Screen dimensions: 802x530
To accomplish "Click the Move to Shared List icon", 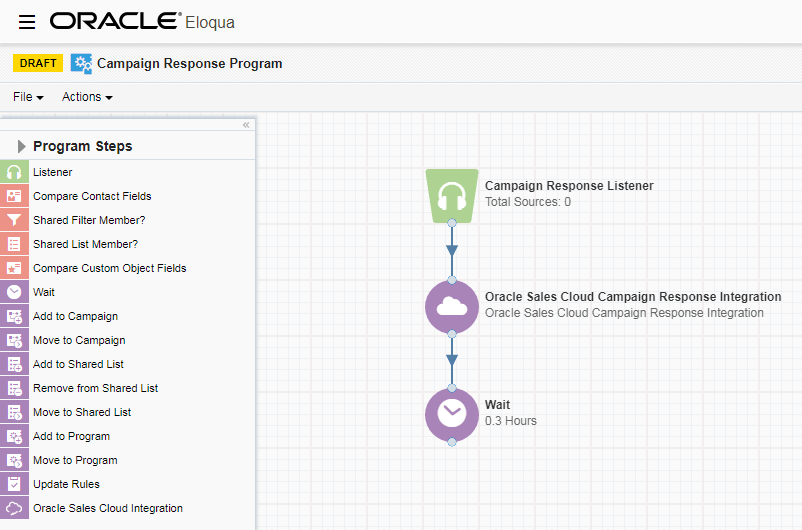I will (x=14, y=412).
